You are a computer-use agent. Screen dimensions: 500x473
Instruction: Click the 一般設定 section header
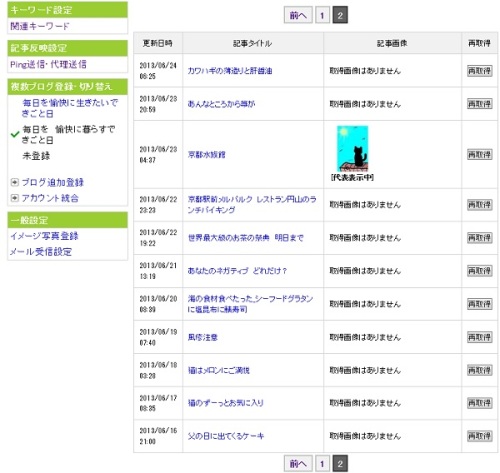(x=67, y=220)
